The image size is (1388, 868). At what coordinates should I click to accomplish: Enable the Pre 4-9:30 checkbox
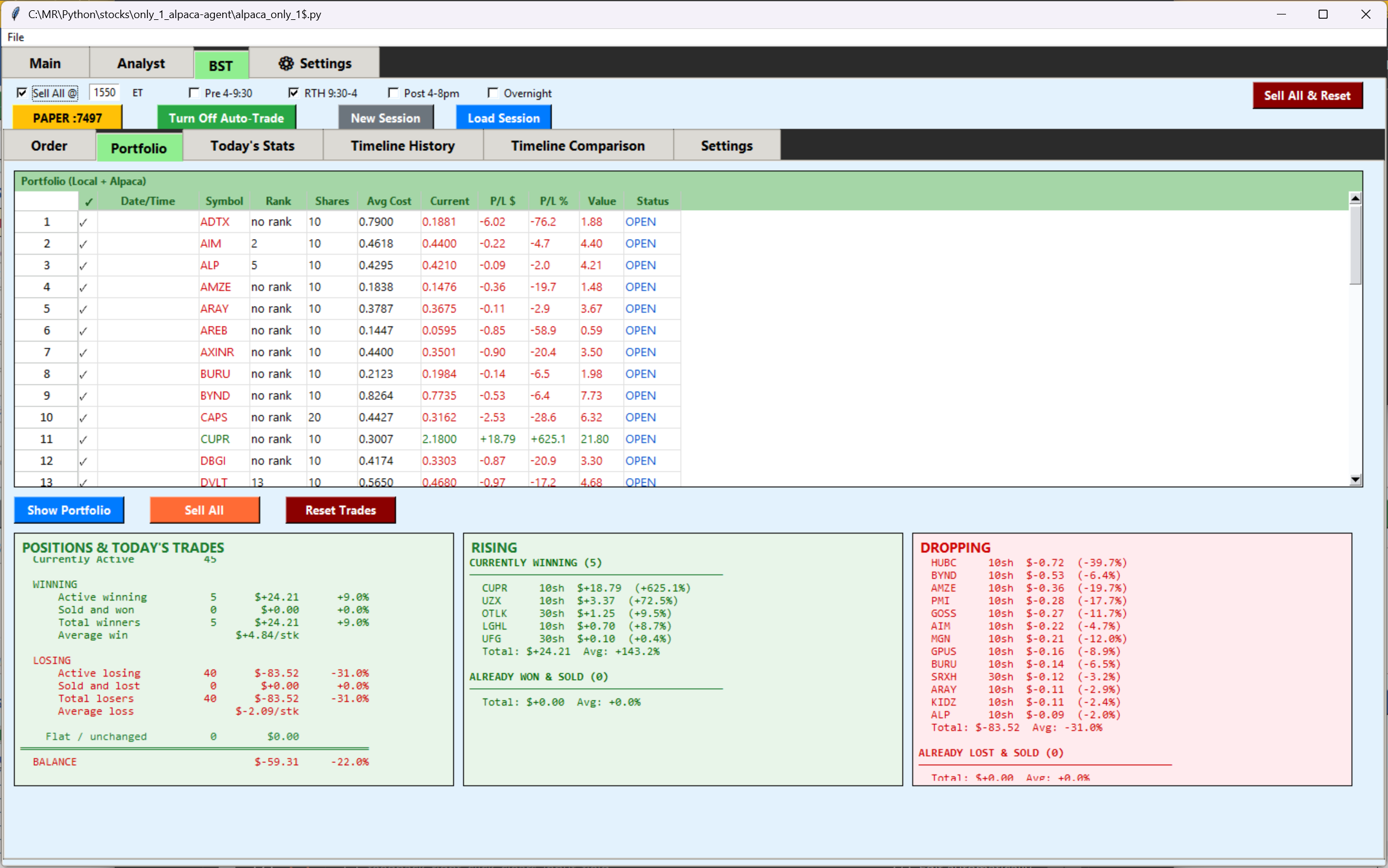(194, 93)
